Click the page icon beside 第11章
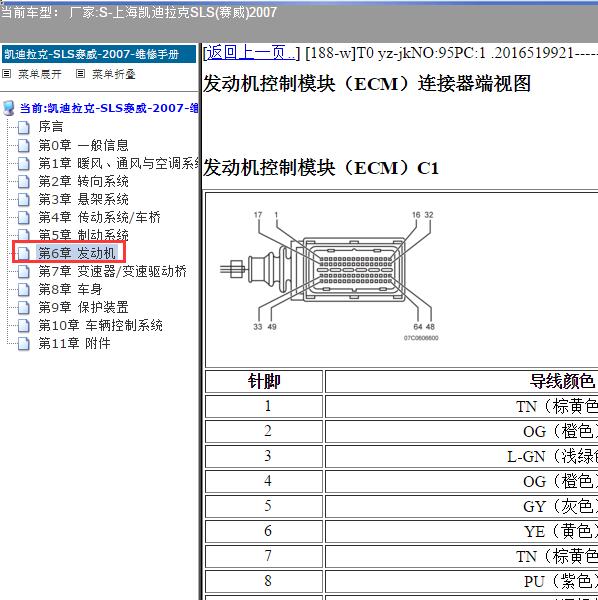Image resolution: width=598 pixels, height=600 pixels. pyautogui.click(x=24, y=344)
